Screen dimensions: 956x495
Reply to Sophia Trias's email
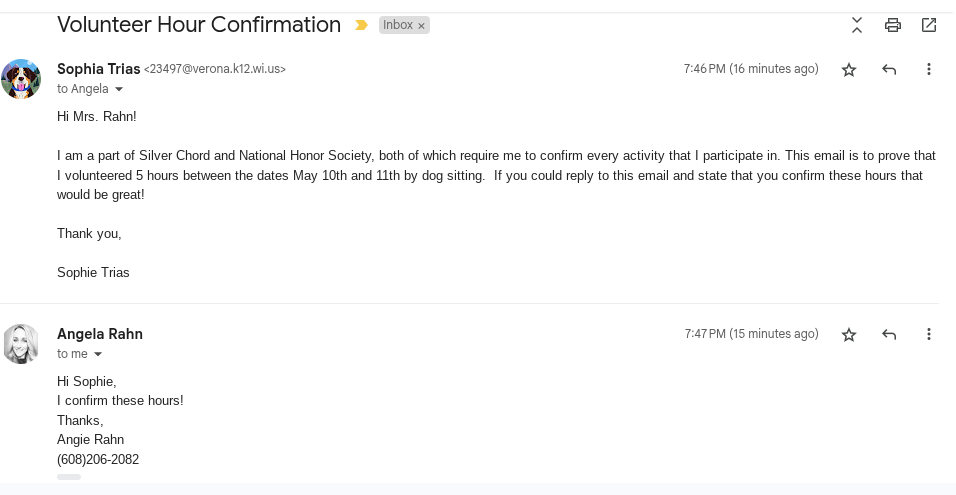pos(889,69)
